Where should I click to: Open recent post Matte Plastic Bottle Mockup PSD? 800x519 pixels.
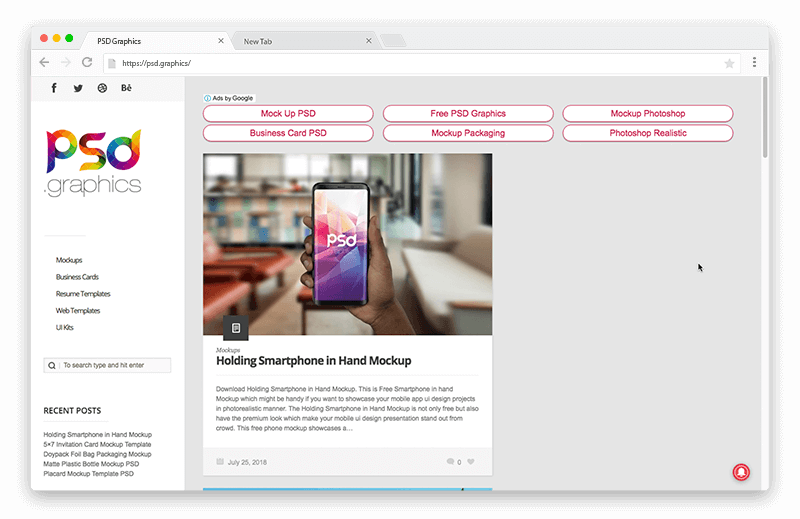[91, 464]
